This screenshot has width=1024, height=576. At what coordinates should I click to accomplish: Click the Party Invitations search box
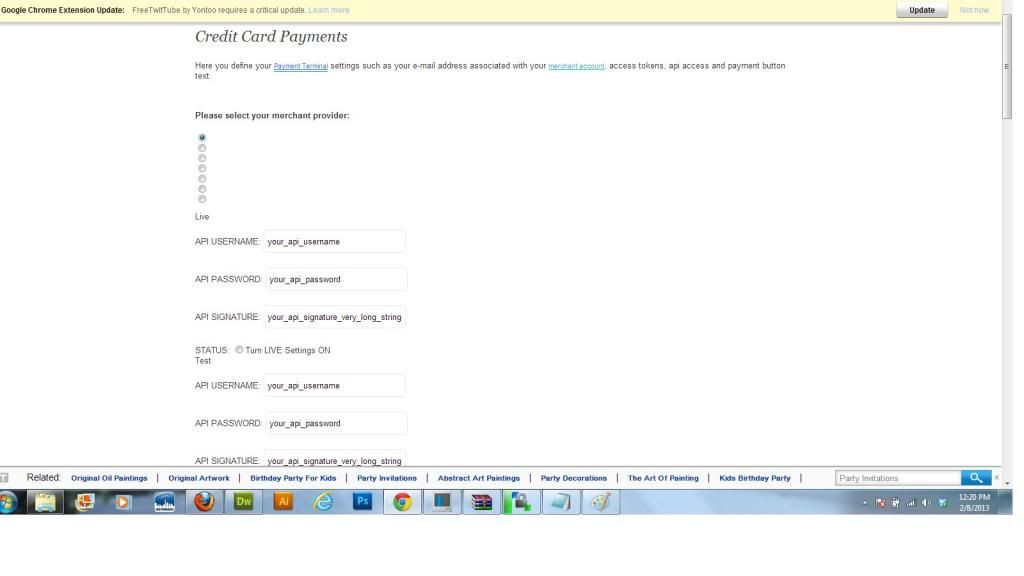pyautogui.click(x=897, y=478)
